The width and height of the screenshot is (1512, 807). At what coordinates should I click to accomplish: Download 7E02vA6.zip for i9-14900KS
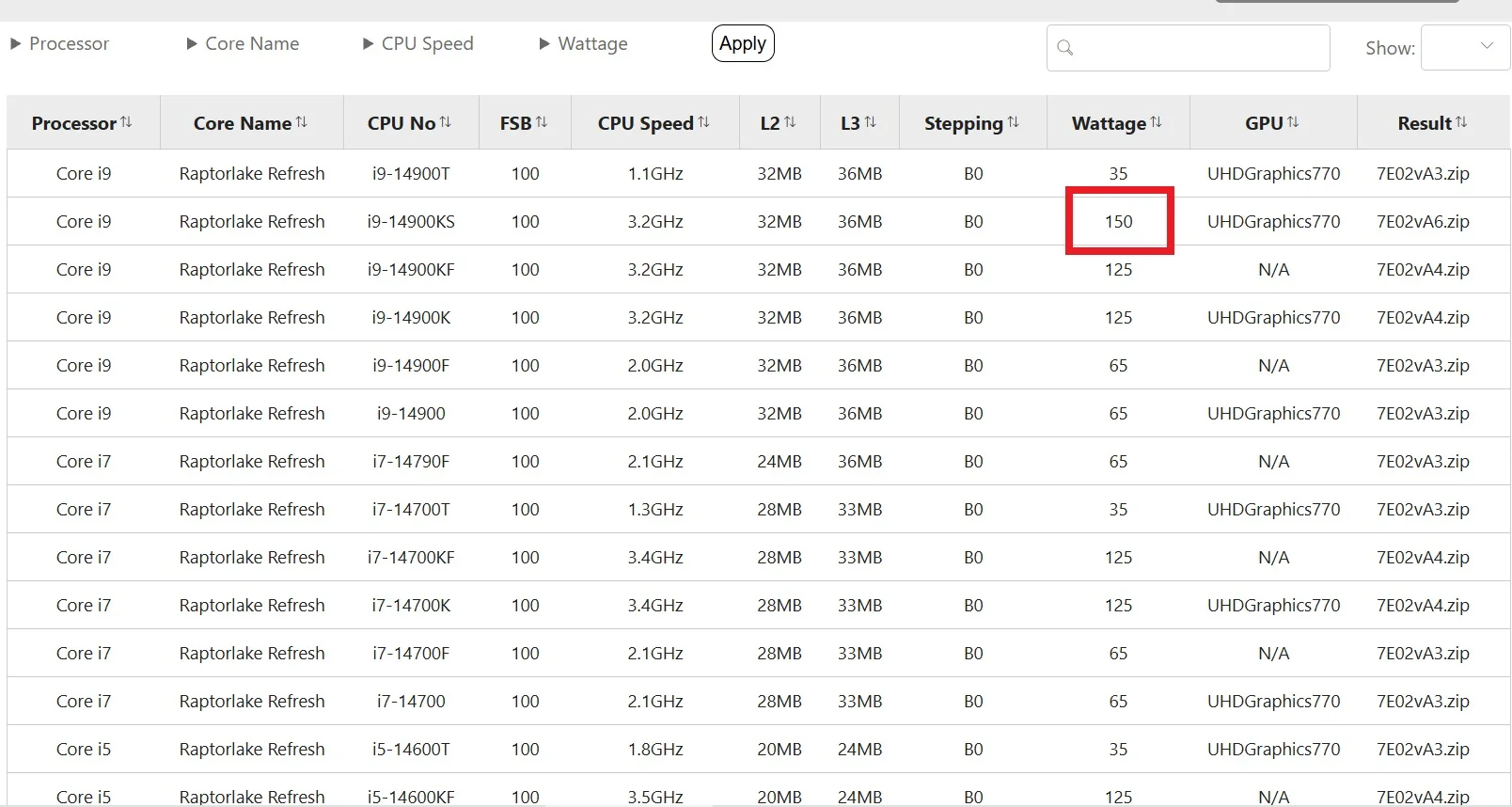tap(1423, 222)
